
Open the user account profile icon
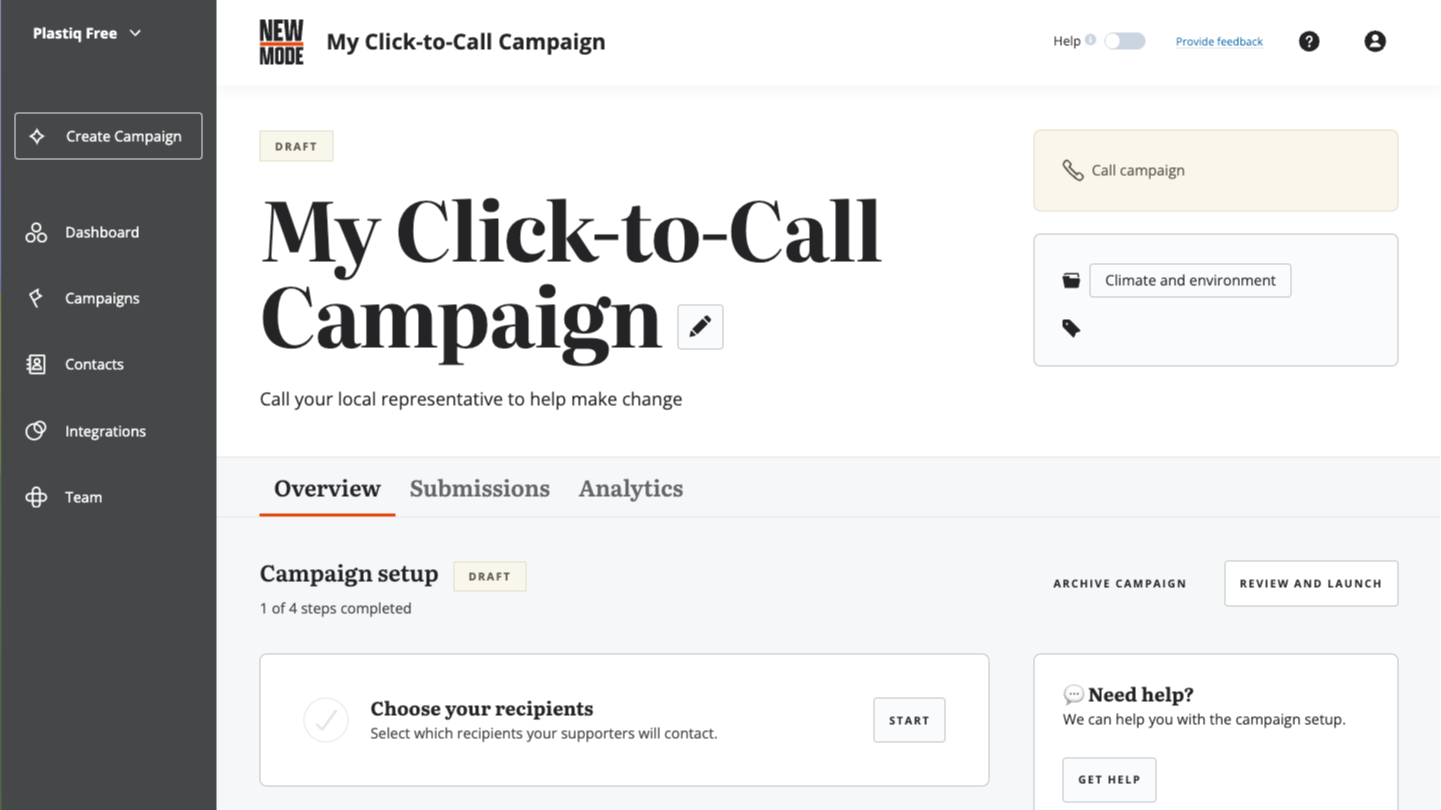point(1375,41)
